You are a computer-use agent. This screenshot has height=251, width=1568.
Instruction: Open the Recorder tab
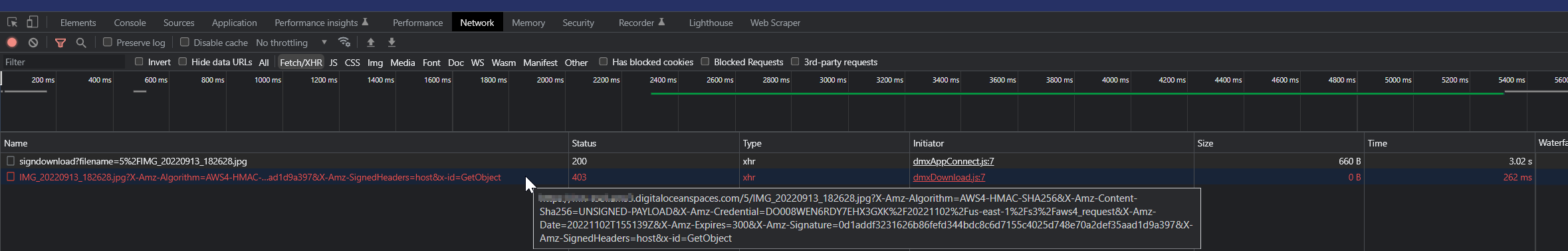pos(641,23)
